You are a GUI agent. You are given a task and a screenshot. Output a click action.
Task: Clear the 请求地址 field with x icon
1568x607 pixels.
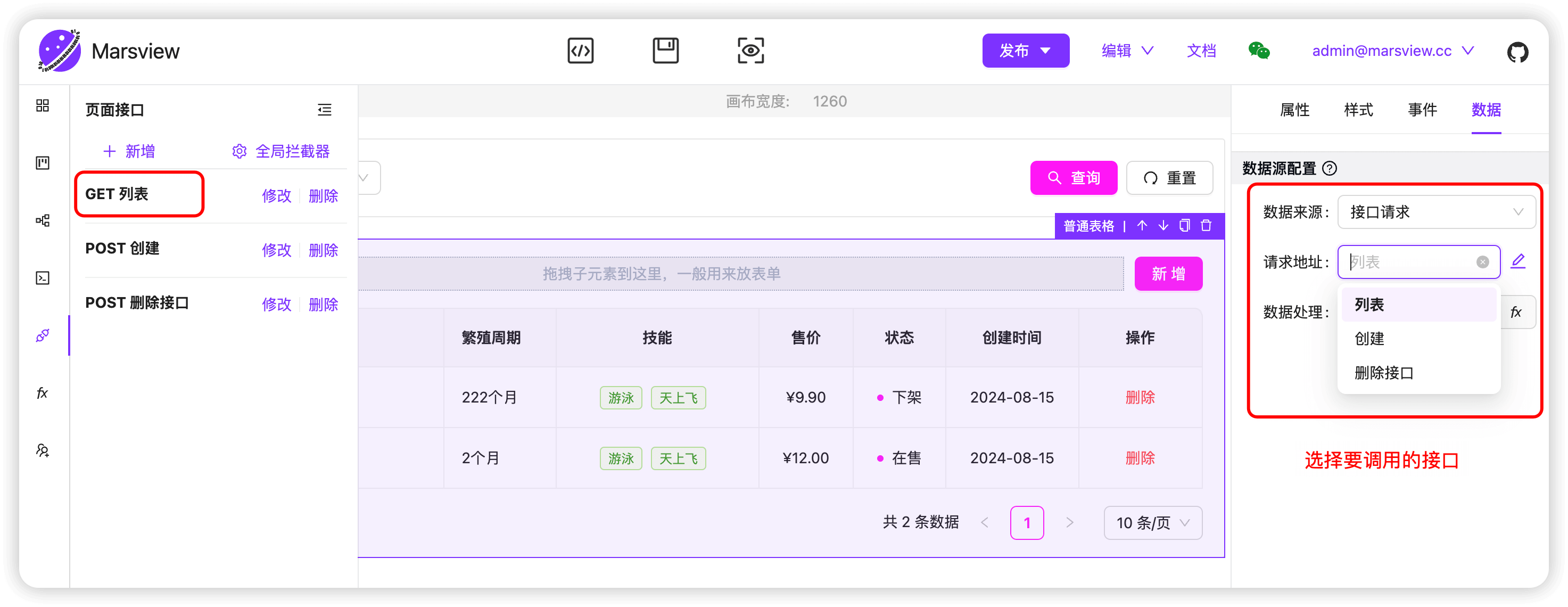click(x=1483, y=262)
